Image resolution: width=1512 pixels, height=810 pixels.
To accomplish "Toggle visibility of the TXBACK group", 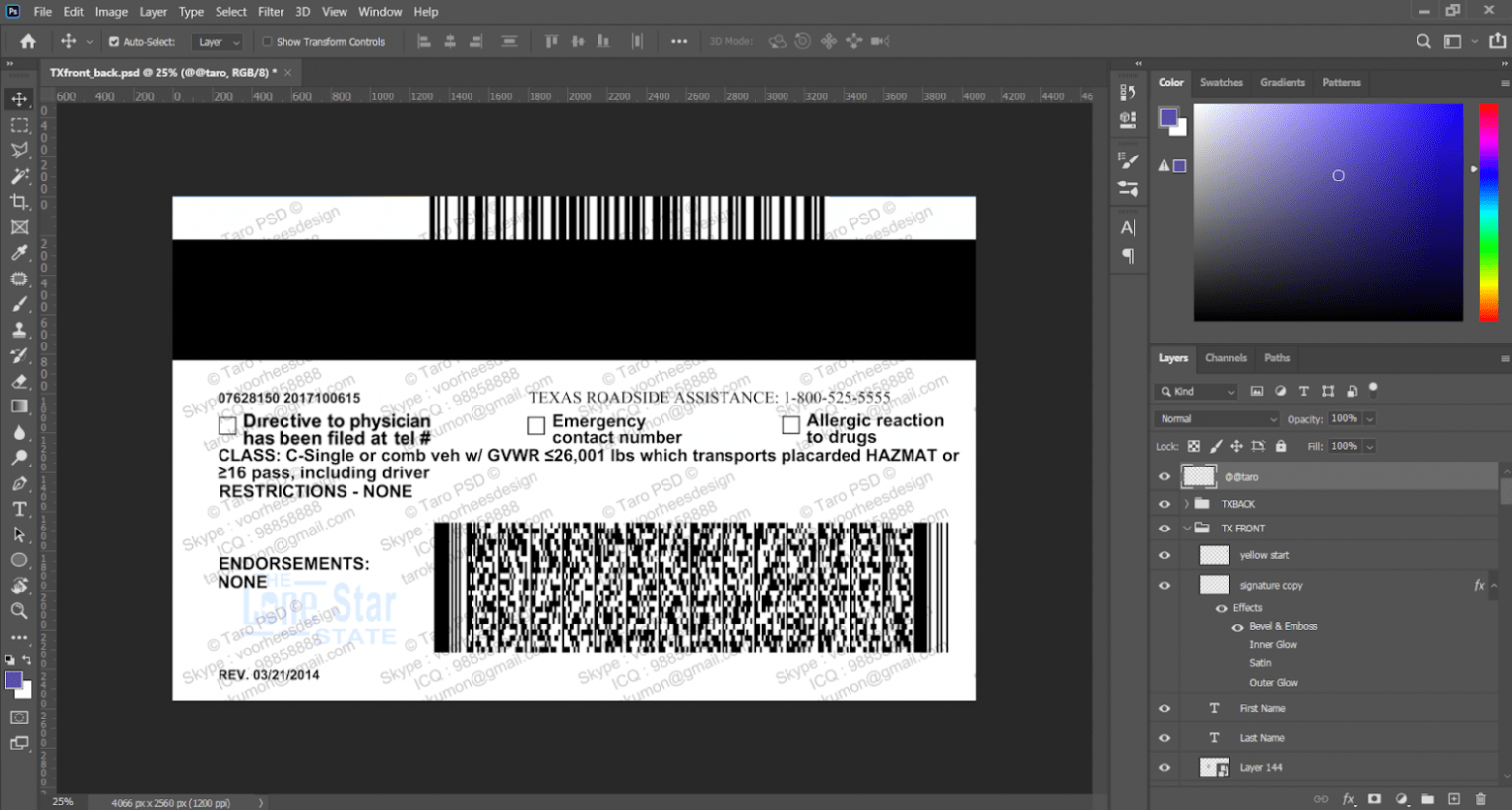I will point(1165,503).
